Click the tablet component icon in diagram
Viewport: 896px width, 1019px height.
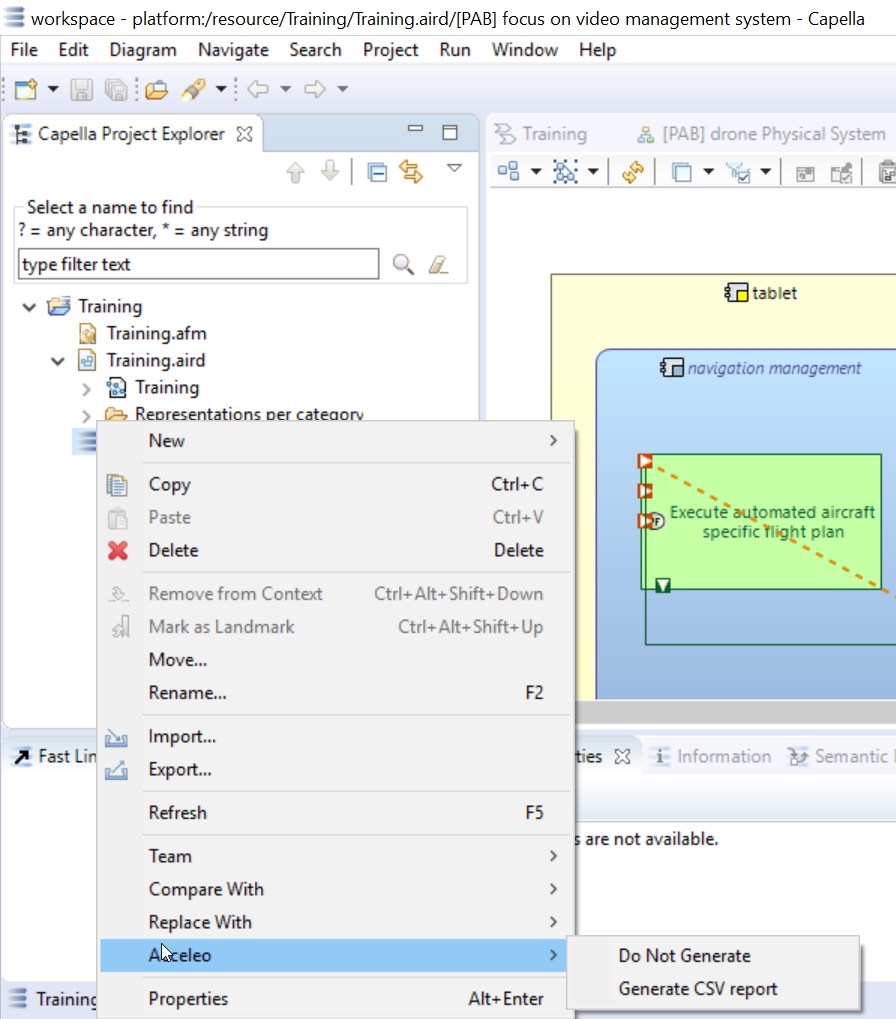pos(736,293)
